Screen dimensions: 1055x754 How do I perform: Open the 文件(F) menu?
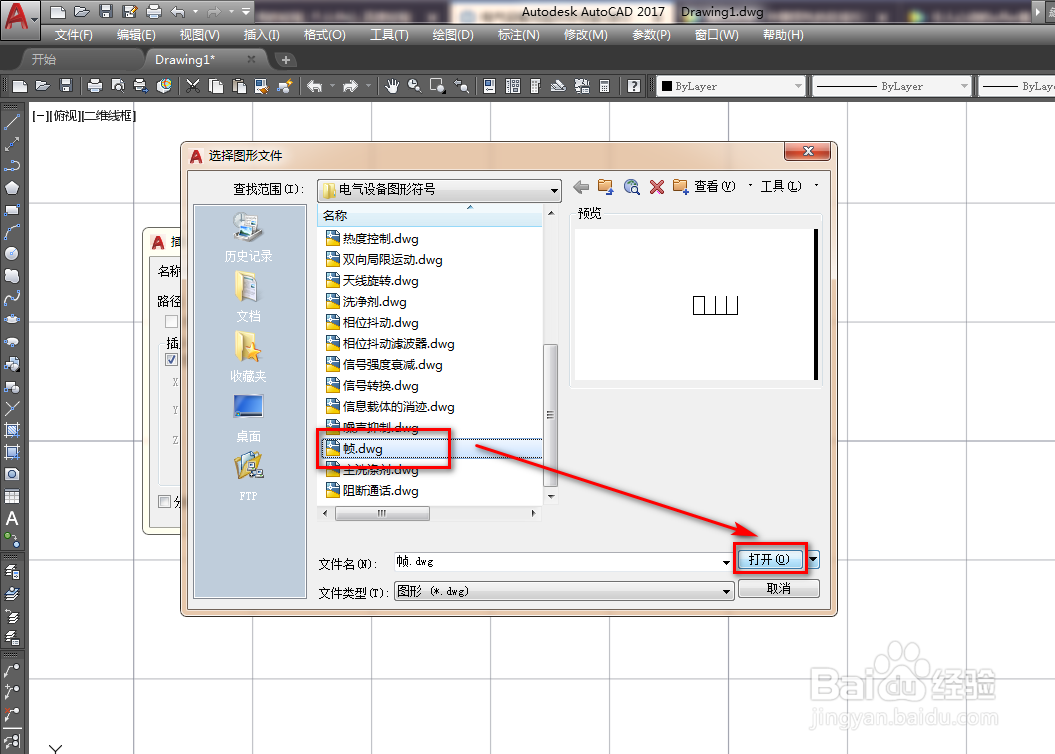pyautogui.click(x=73, y=35)
